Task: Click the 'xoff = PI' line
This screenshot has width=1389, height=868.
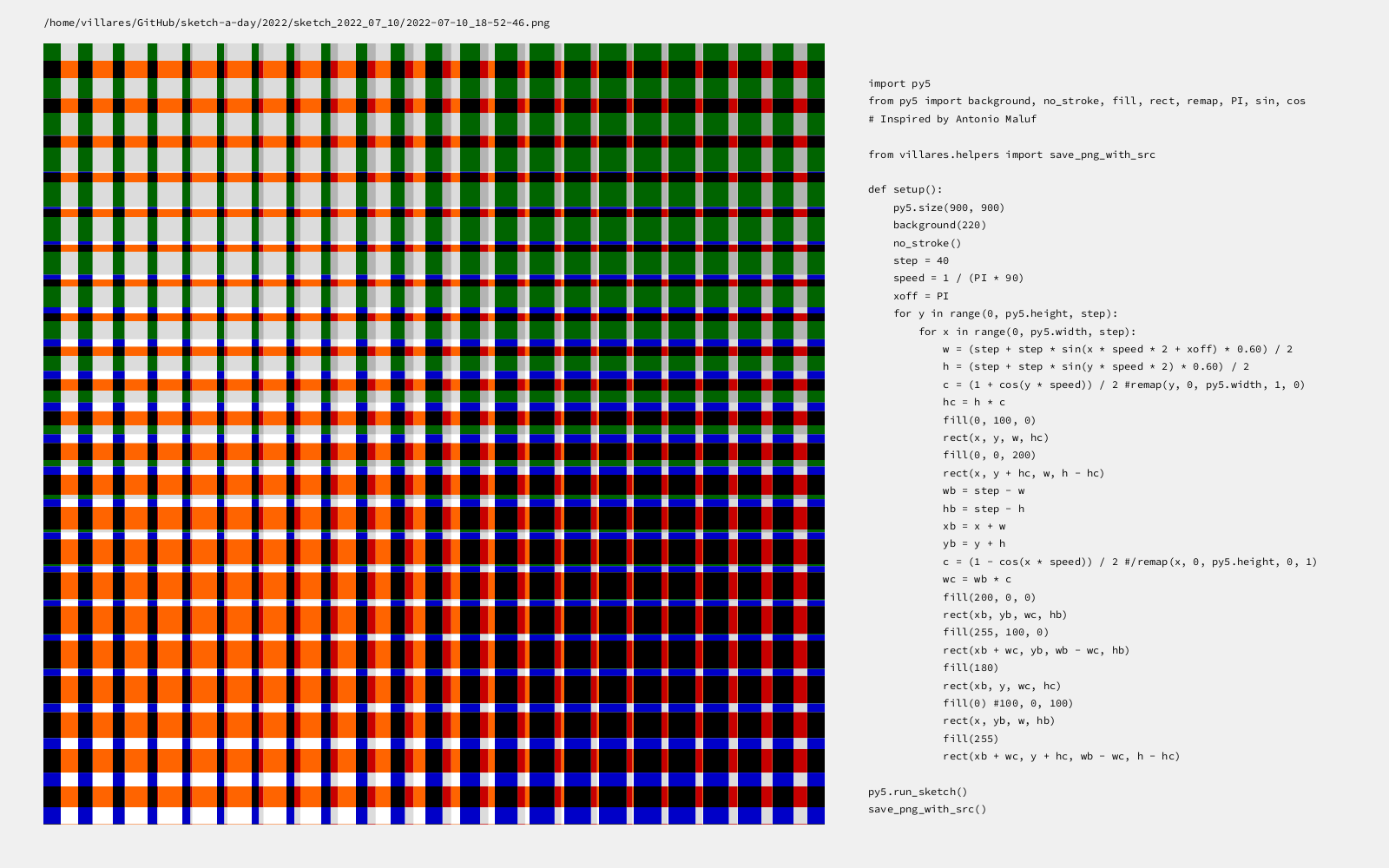Action: [x=920, y=296]
